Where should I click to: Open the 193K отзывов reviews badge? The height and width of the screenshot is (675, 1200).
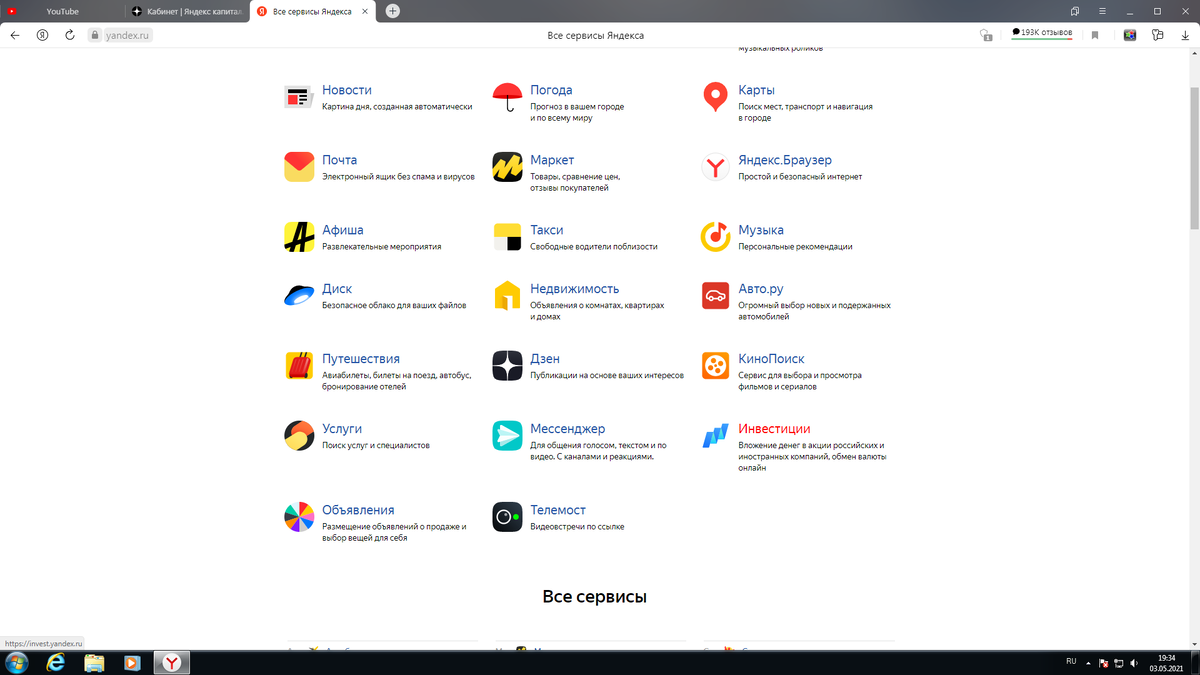(x=1042, y=33)
